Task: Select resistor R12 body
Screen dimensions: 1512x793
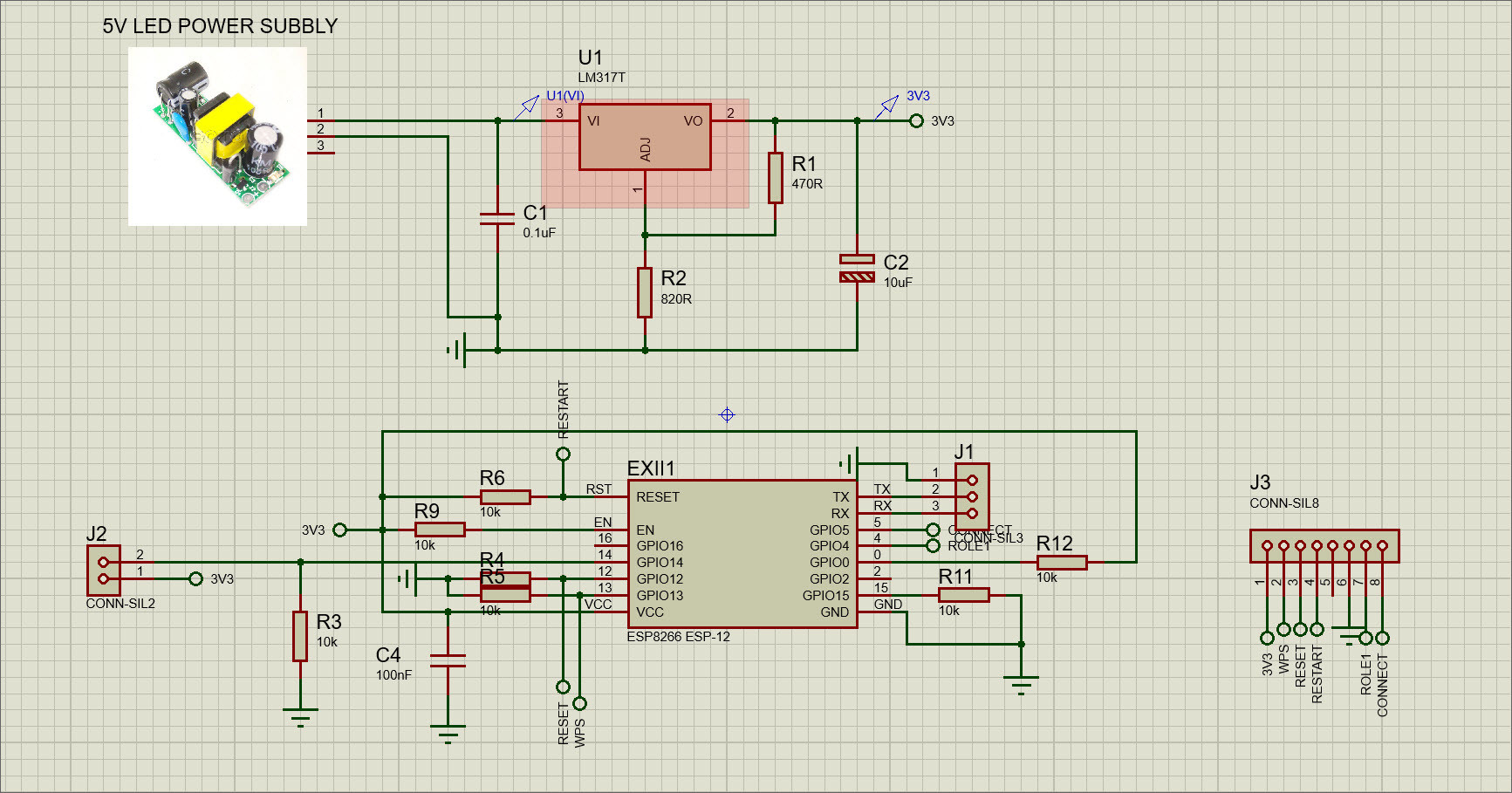Action: point(1062,563)
